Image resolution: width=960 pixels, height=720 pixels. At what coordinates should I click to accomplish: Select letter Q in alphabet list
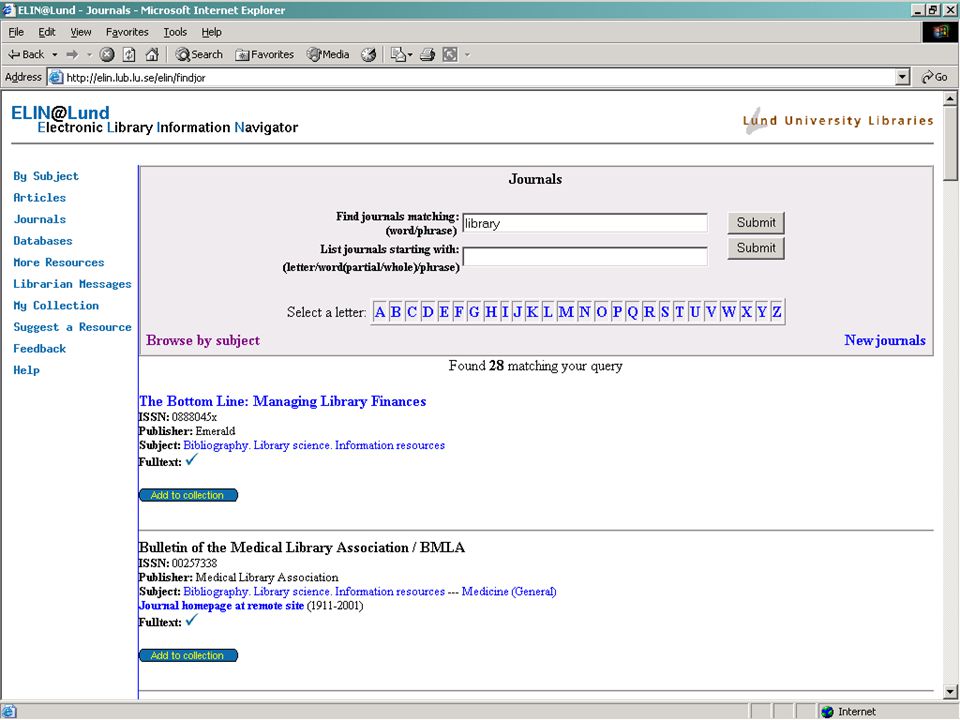point(632,312)
